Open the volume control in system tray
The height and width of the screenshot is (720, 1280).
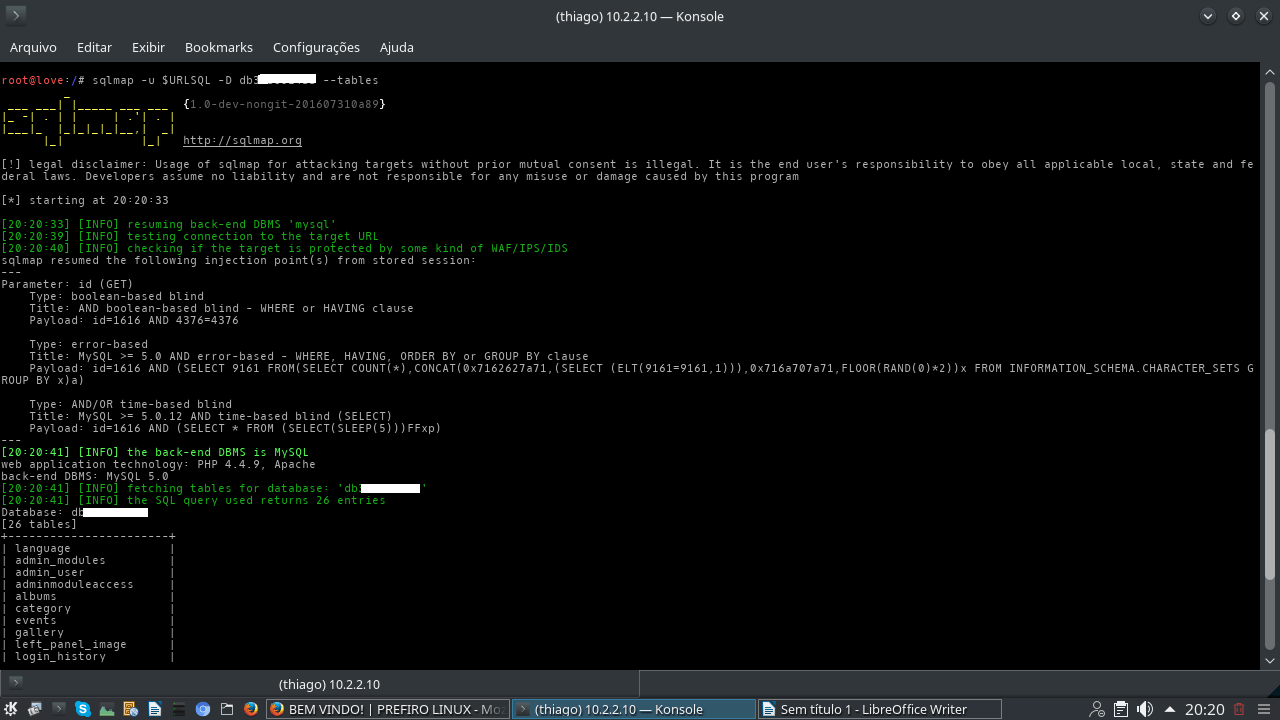coord(1145,709)
